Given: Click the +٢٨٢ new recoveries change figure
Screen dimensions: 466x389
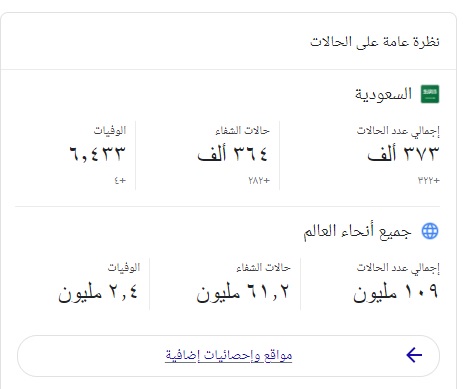Looking at the screenshot, I should [259, 180].
